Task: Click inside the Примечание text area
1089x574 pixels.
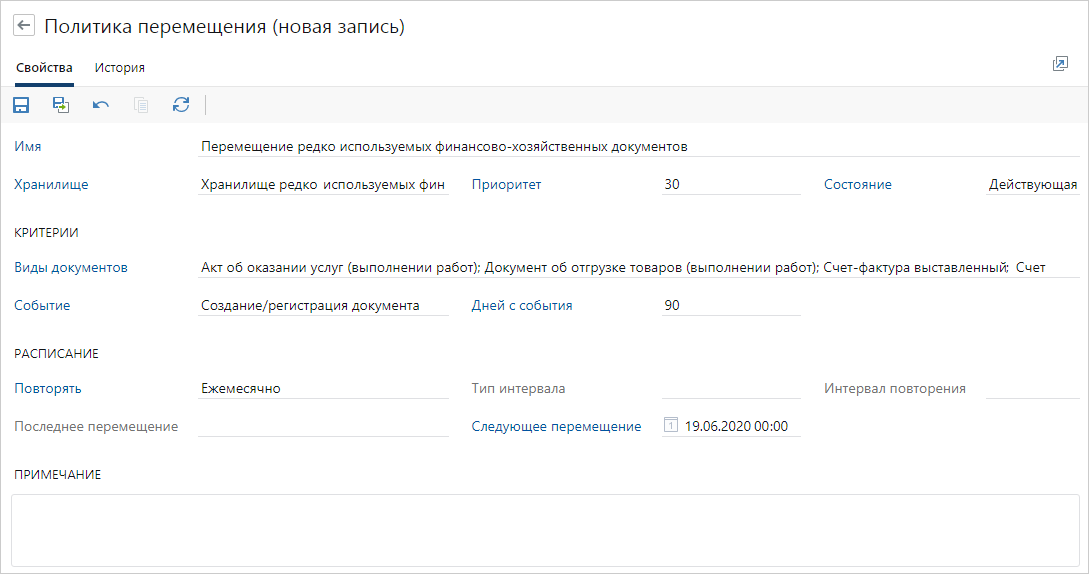Action: 544,530
